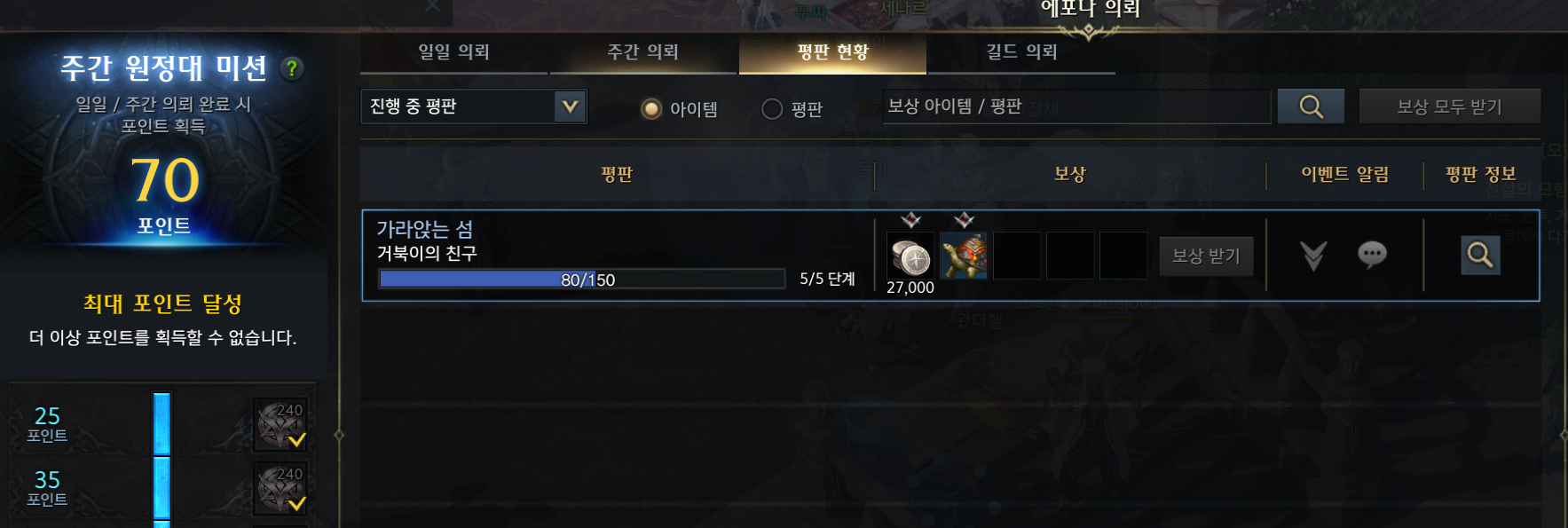This screenshot has height=528, width=1568.
Task: Click the 보상 모두 받기 button
Action: tap(1449, 106)
